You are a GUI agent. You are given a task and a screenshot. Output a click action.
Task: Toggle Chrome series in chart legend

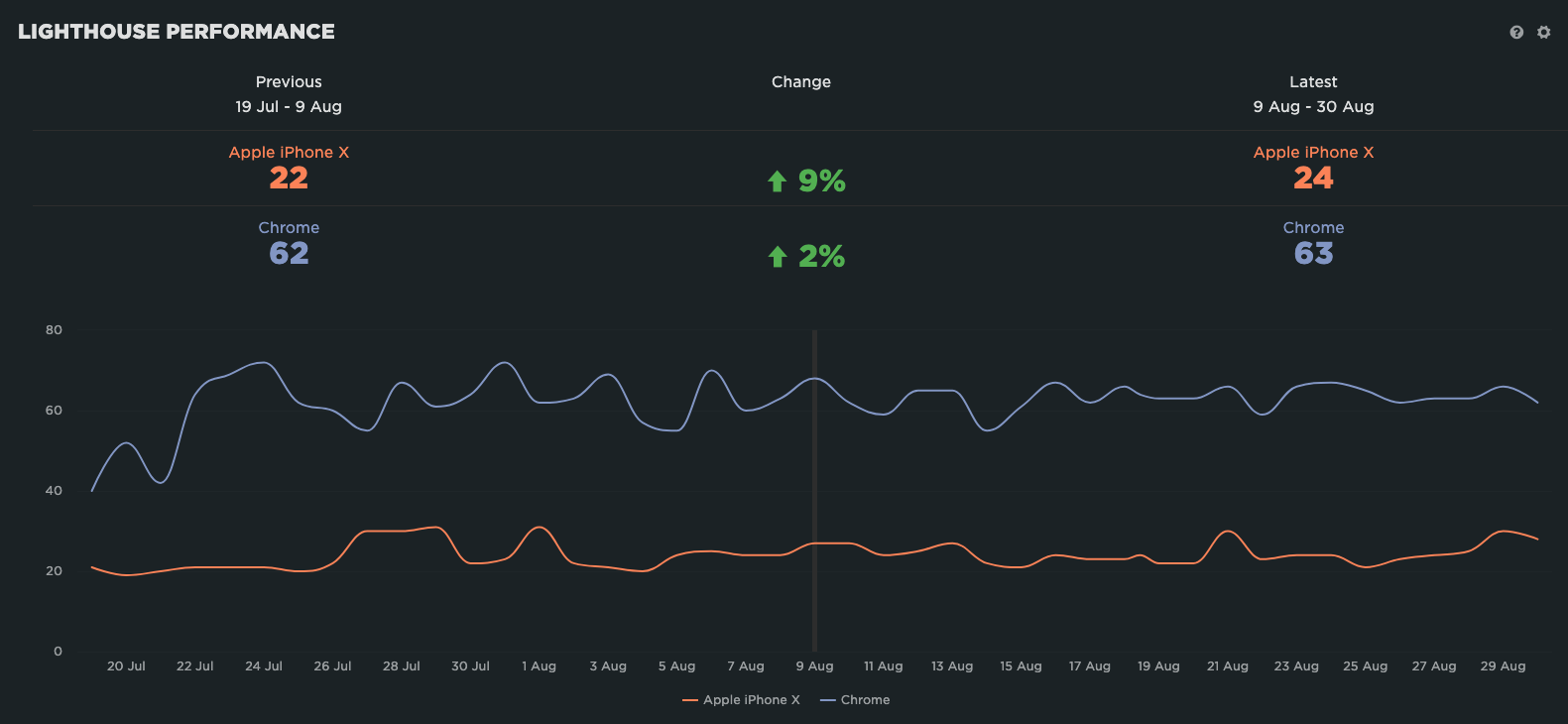click(865, 700)
